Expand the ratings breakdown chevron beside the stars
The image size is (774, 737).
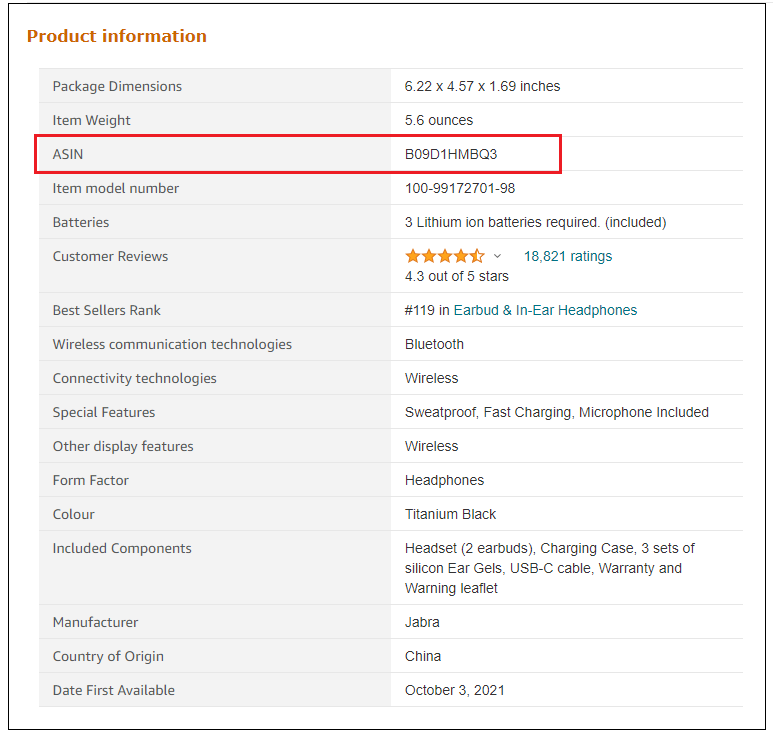coord(497,257)
